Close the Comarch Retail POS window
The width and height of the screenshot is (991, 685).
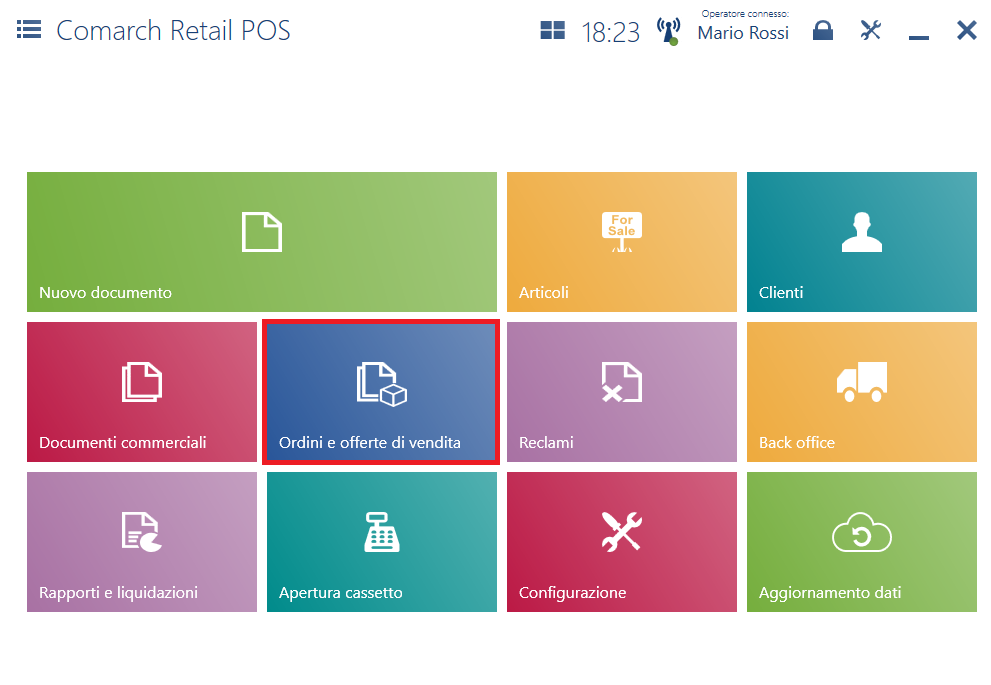pos(966,30)
